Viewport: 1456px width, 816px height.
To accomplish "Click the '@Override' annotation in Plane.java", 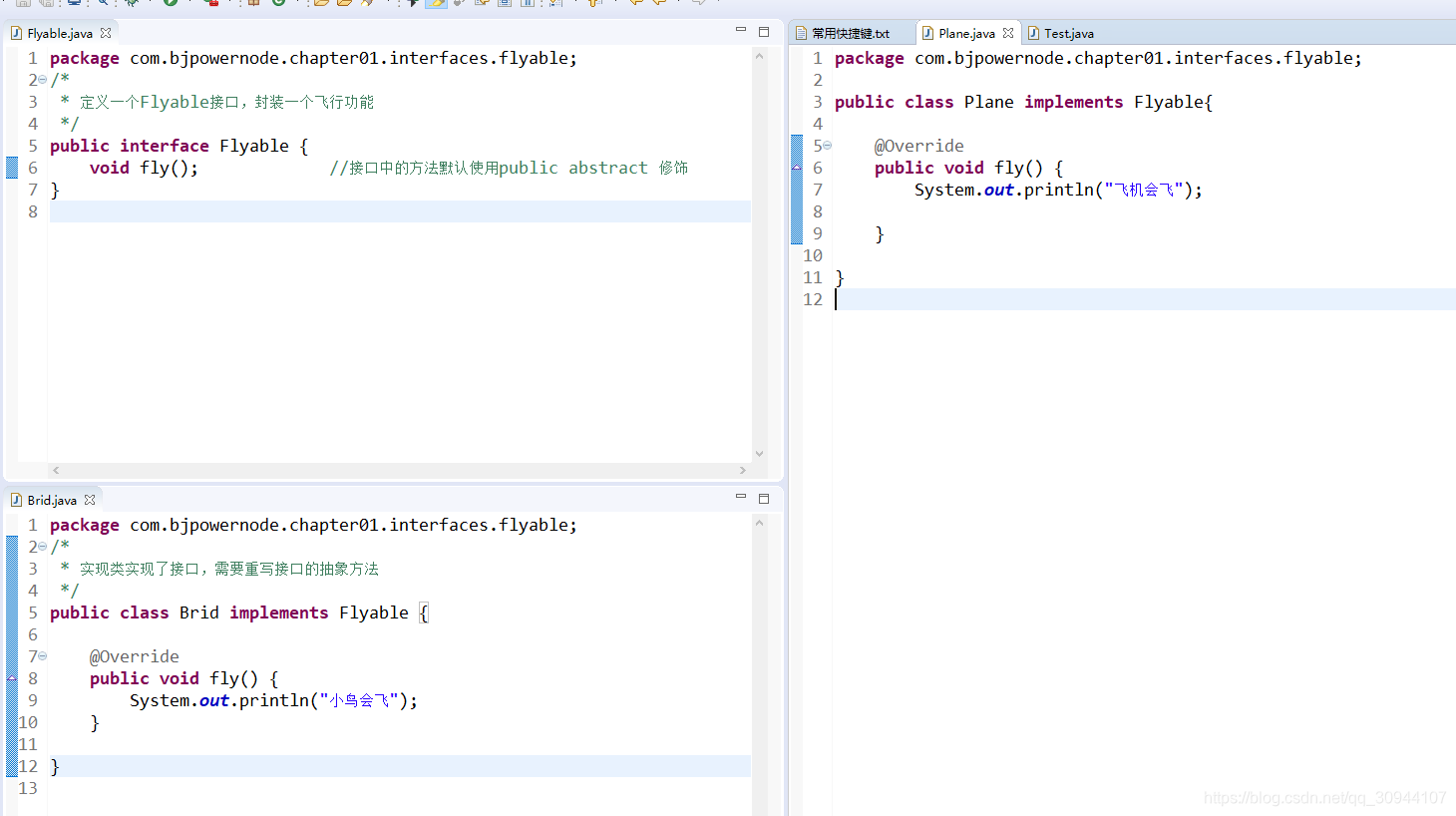I will click(919, 146).
